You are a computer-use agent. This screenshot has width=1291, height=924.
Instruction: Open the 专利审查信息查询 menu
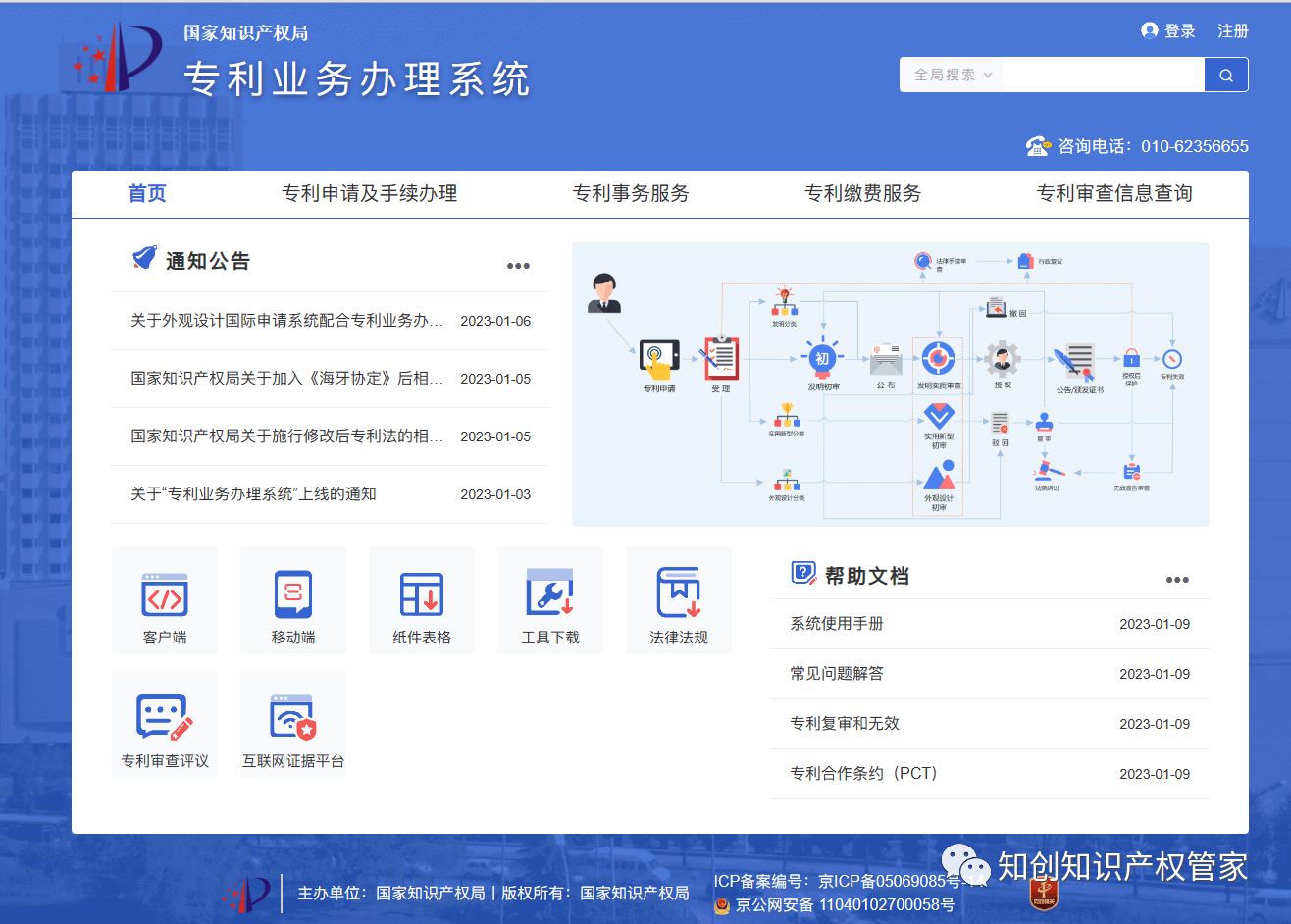(1114, 193)
